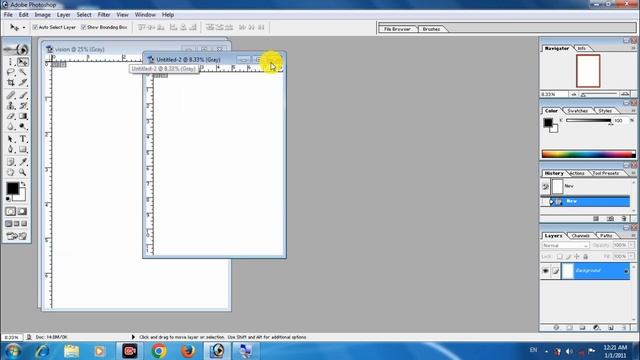This screenshot has height=360, width=640.
Task: Click the Color panel spectrum ramp
Action: tap(588, 154)
